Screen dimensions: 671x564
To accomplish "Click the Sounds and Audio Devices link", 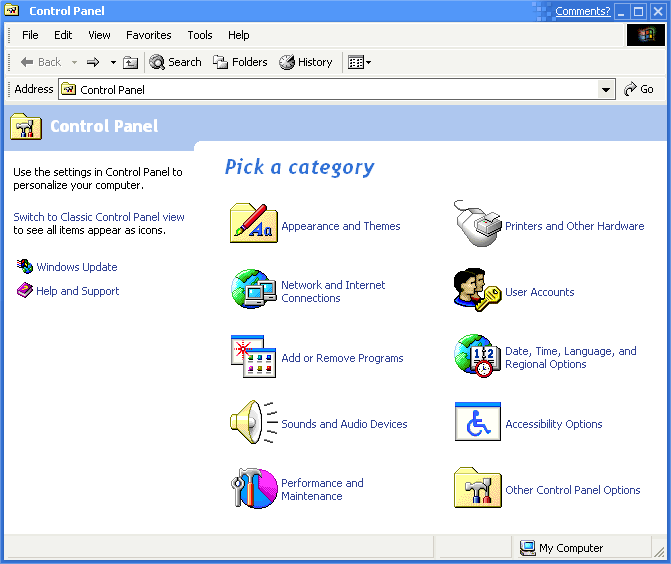I will 344,424.
